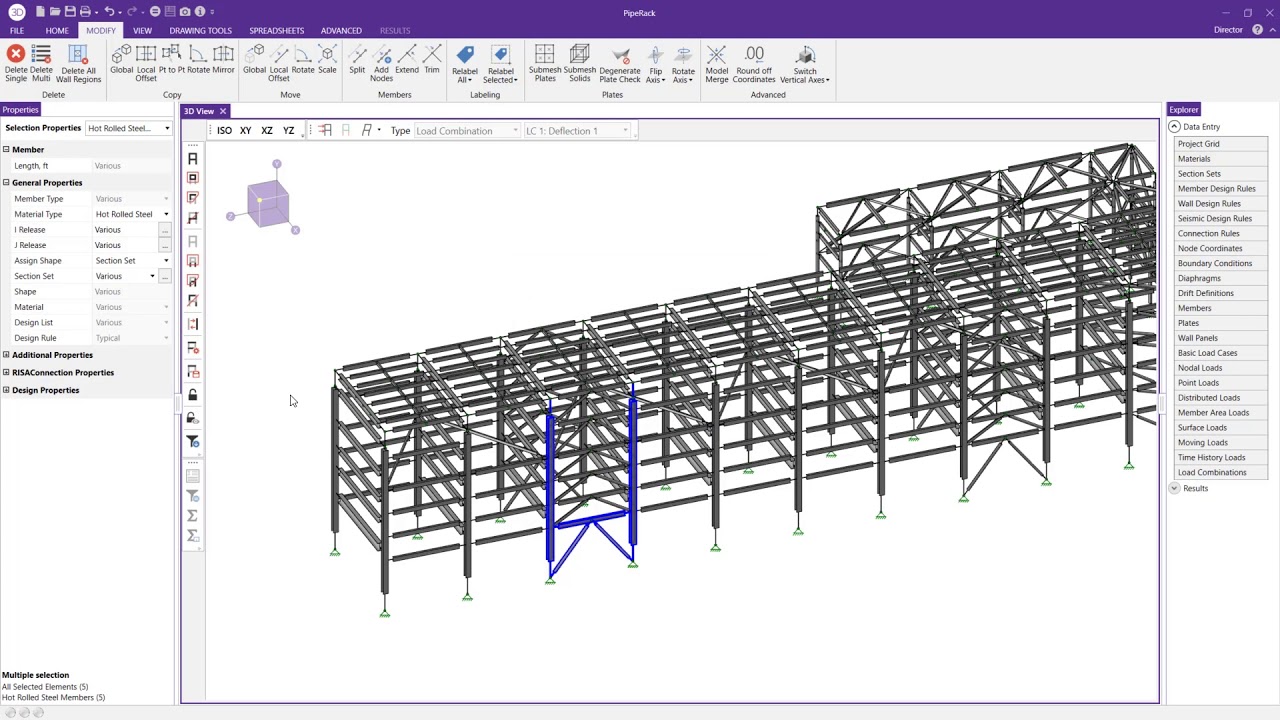Run the Degenerate Plate Check
1280x720 pixels.
click(x=620, y=63)
